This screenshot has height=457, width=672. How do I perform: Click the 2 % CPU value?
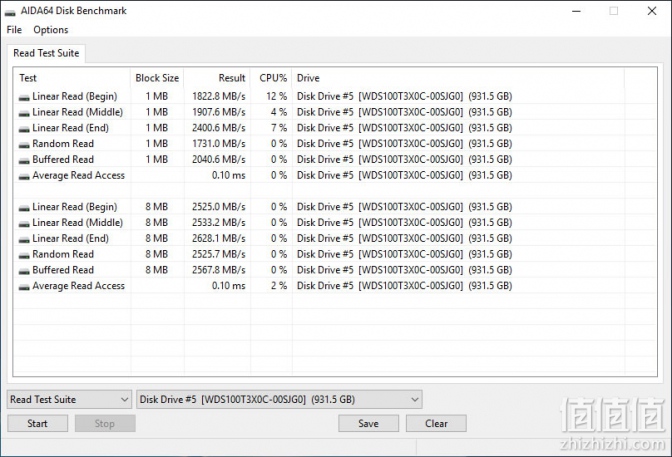click(x=279, y=286)
